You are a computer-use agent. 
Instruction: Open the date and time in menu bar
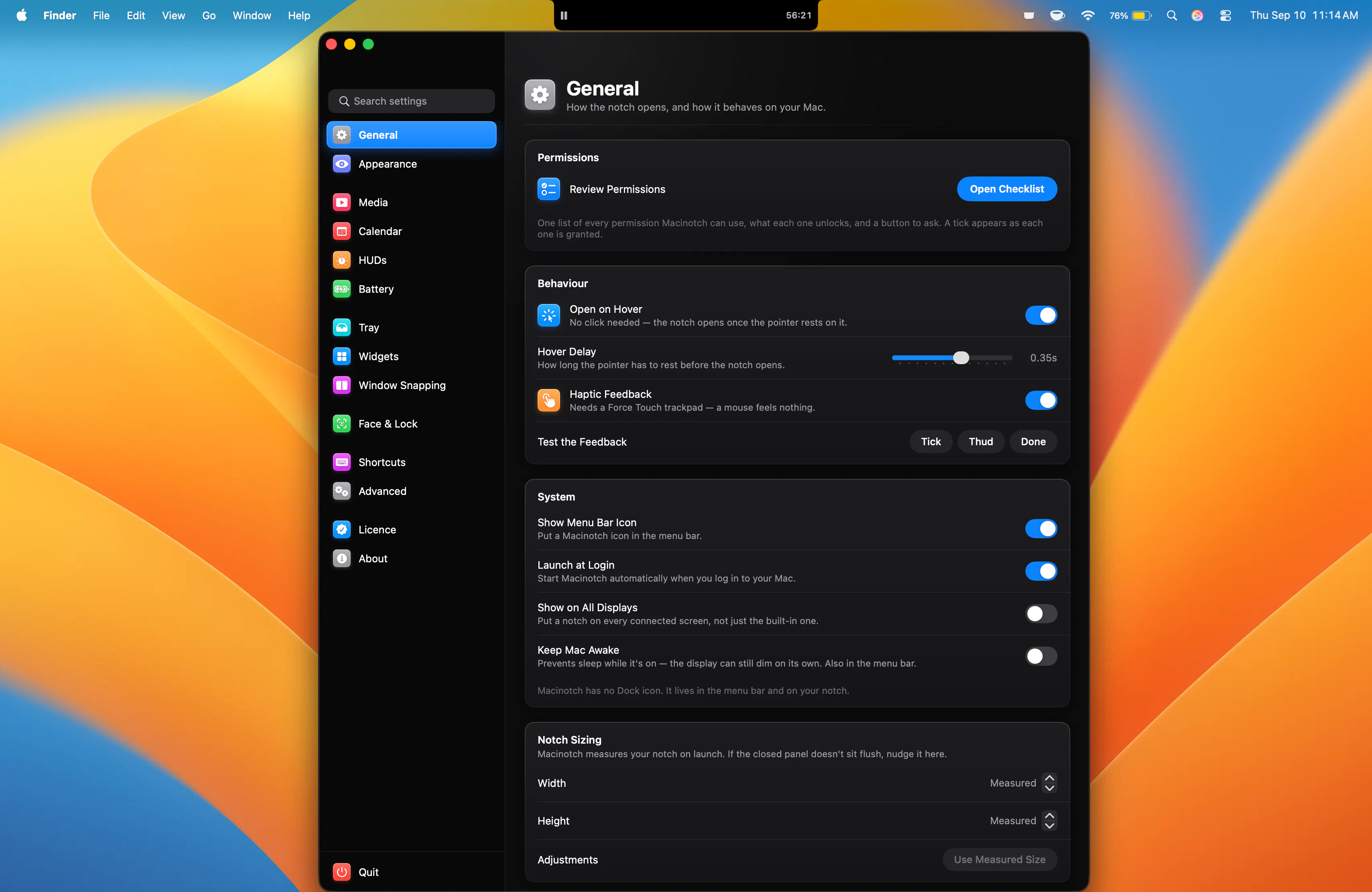pyautogui.click(x=1303, y=16)
